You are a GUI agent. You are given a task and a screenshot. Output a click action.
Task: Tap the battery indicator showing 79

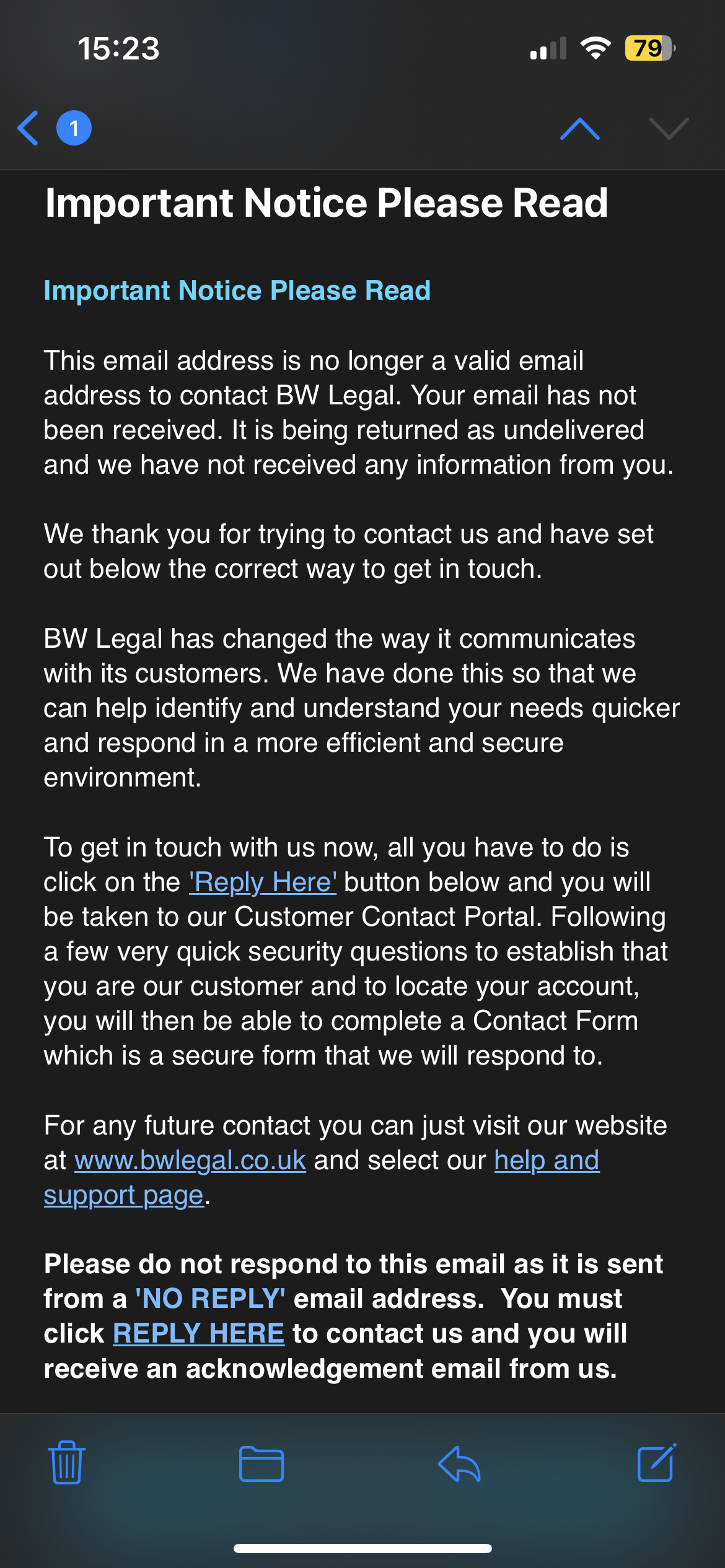tap(649, 48)
